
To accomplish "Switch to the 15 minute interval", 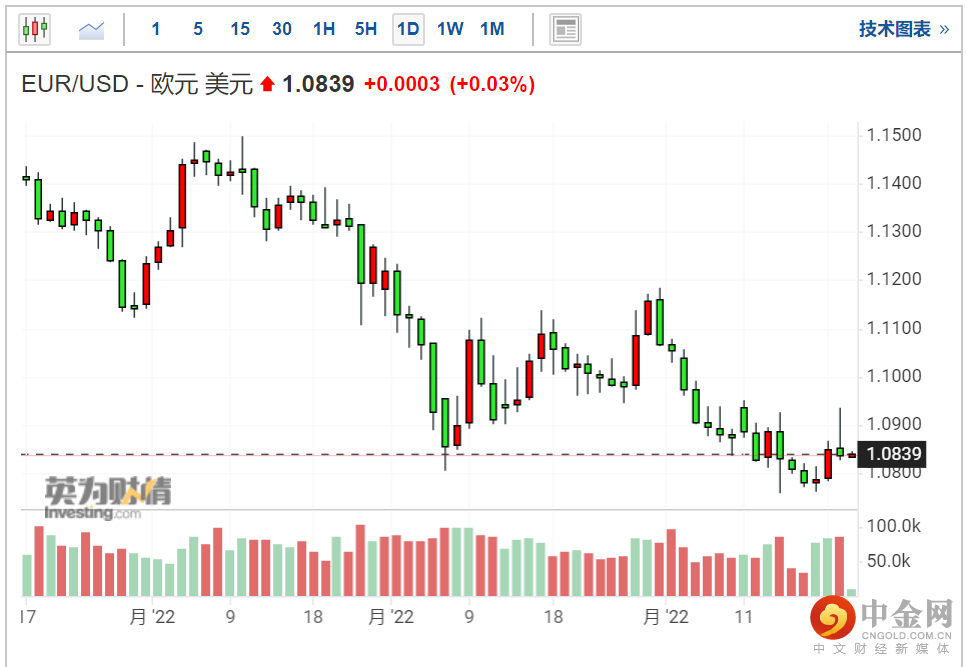I will [240, 29].
